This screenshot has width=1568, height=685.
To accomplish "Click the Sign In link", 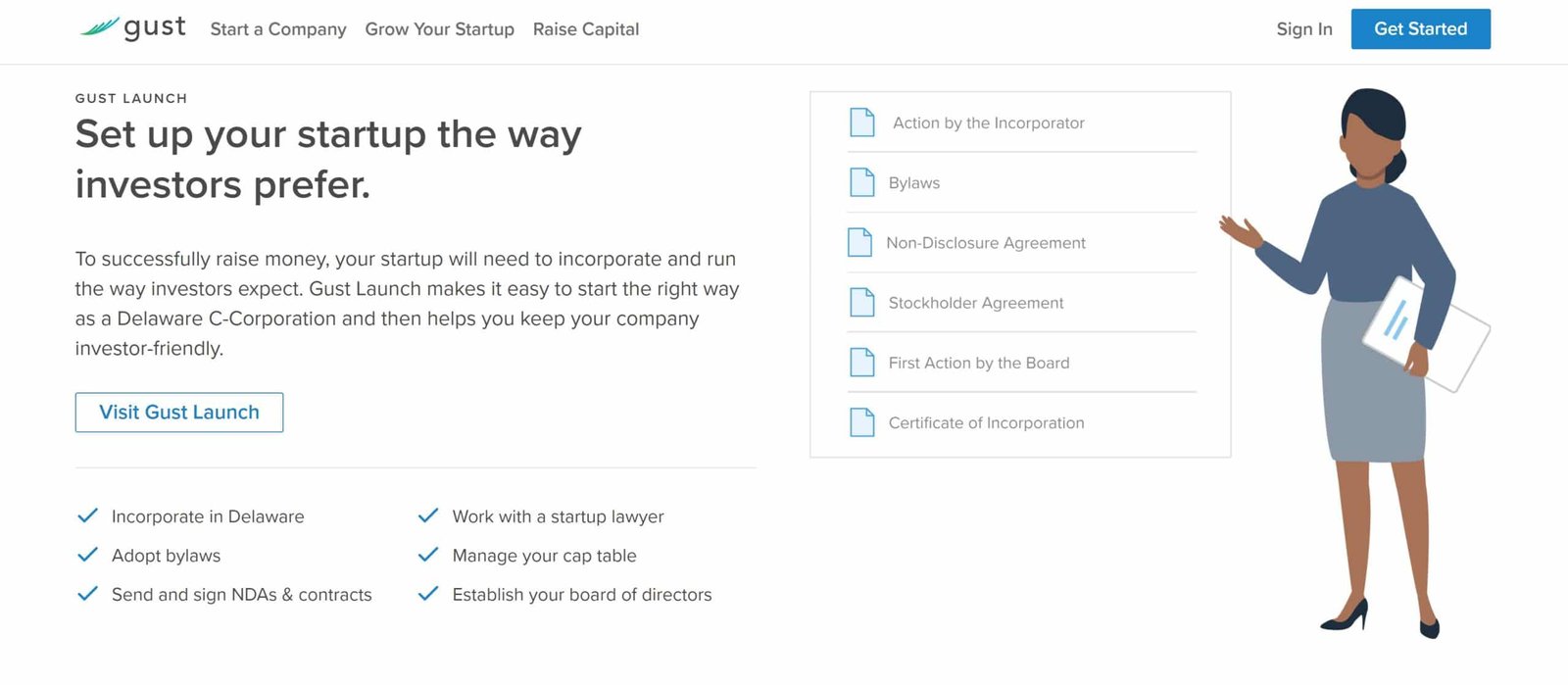I will click(1304, 29).
